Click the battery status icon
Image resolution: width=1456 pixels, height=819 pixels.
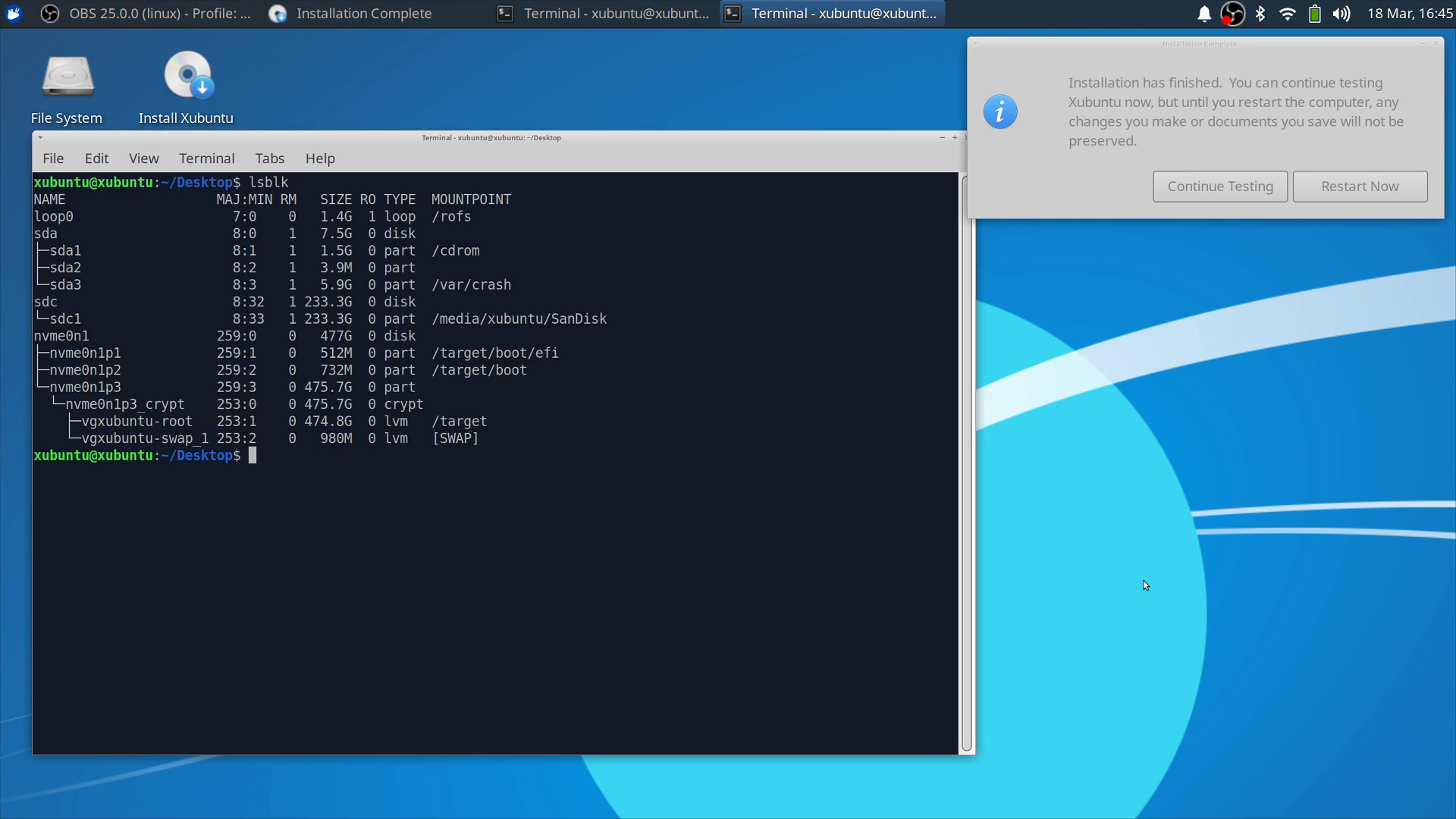click(x=1314, y=14)
